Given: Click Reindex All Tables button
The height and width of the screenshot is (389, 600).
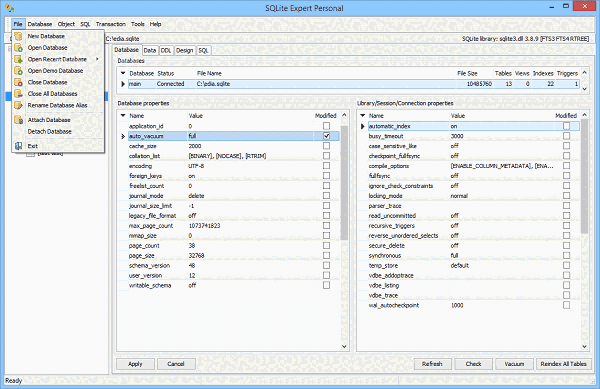Looking at the screenshot, I should click(x=563, y=364).
